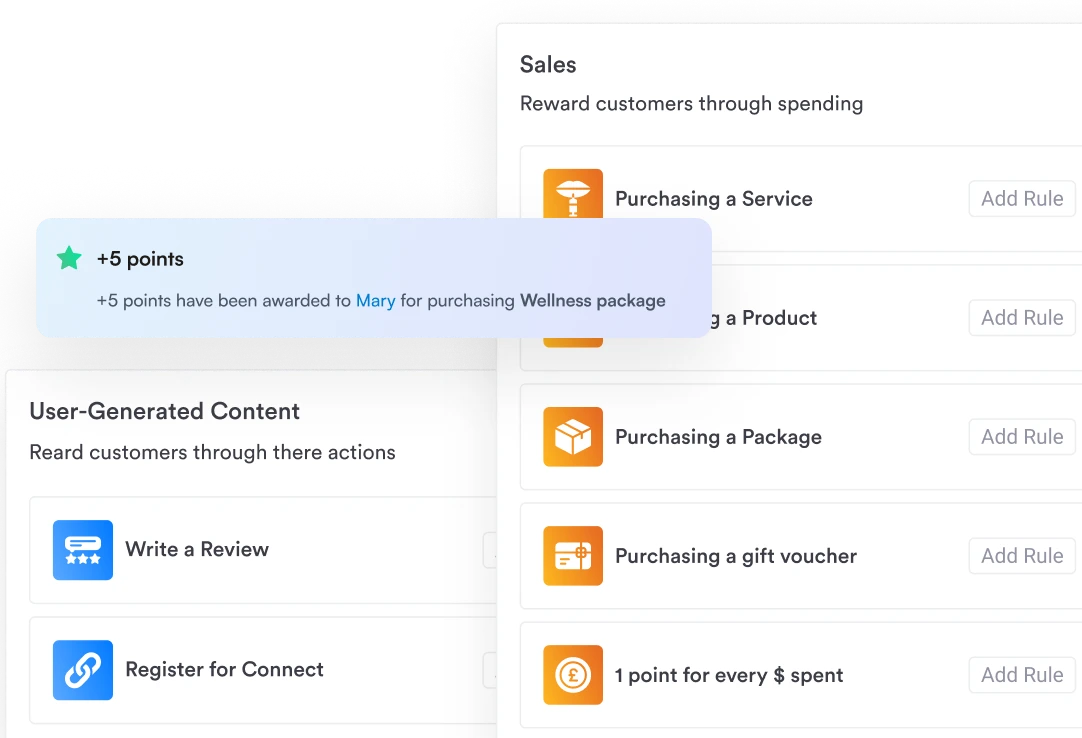1082x738 pixels.
Task: Add Rule for Purchasing a gift voucher
Action: coord(1022,556)
